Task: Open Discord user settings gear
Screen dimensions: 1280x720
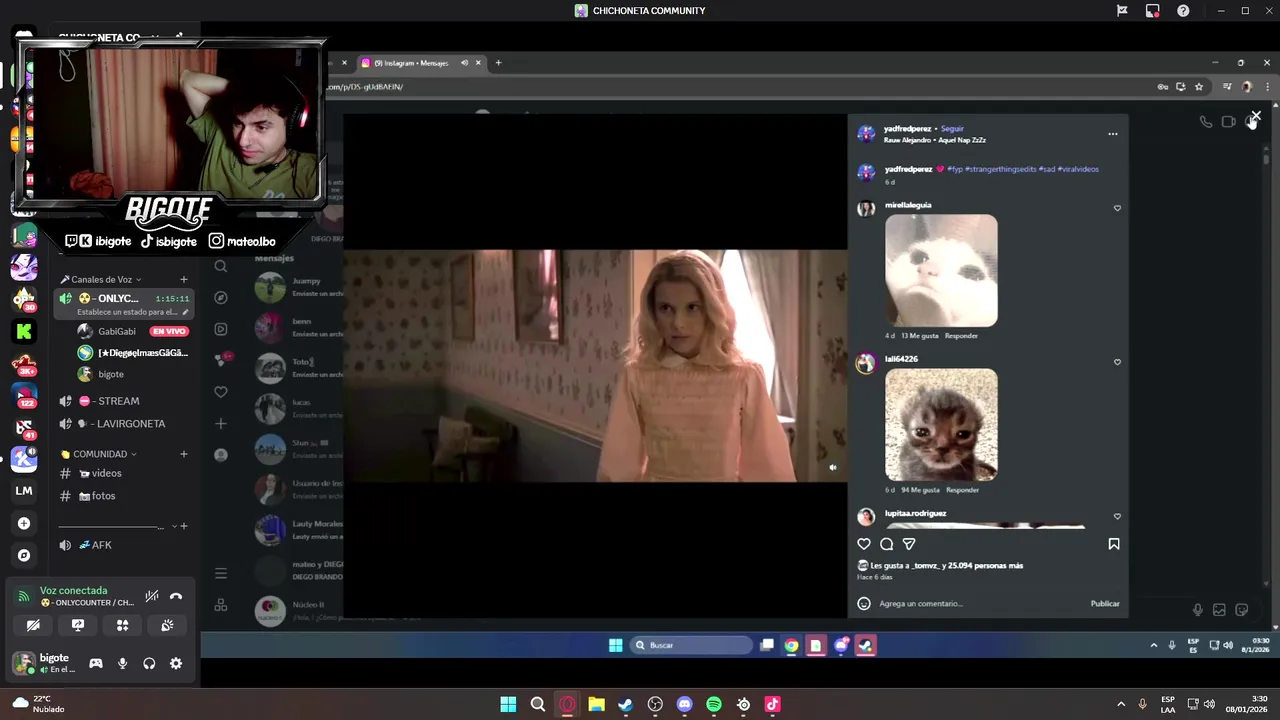Action: coord(176,663)
